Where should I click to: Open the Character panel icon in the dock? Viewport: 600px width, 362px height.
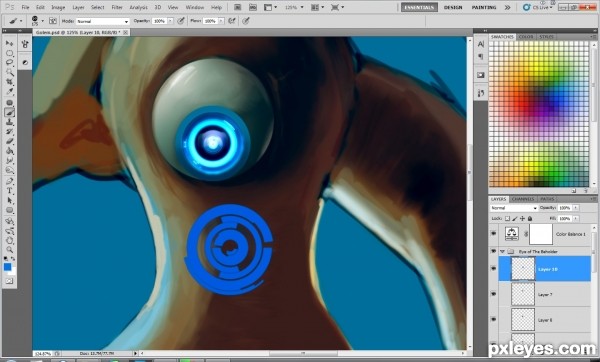[481, 44]
